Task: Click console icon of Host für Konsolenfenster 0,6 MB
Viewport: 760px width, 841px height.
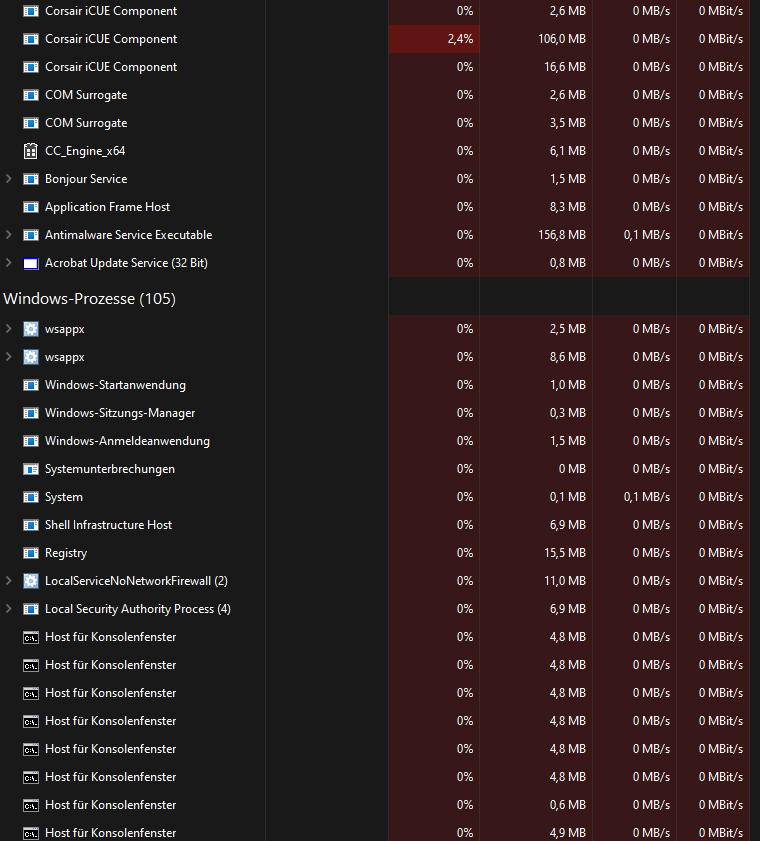Action: pos(31,806)
